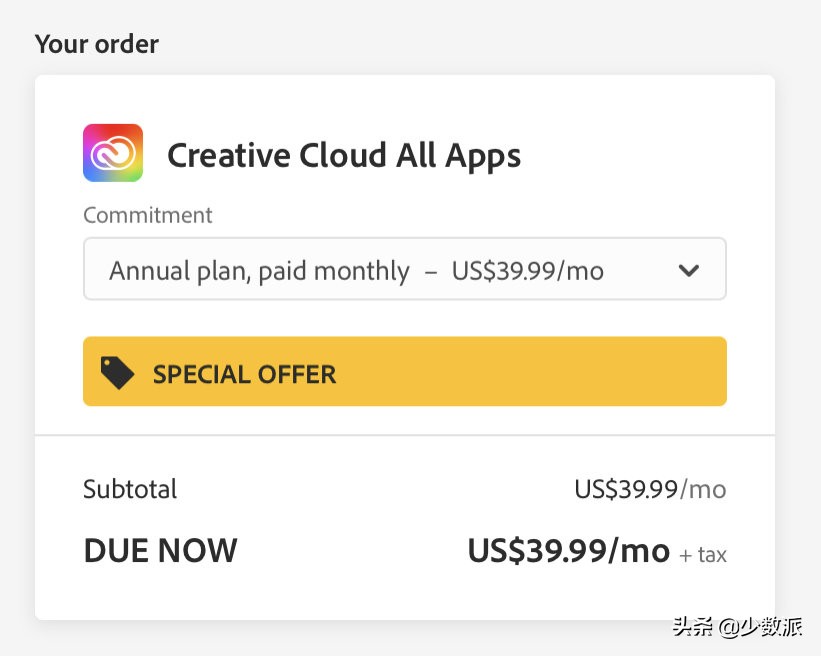The height and width of the screenshot is (656, 821).
Task: Click the divider line above Subtotal
Action: [405, 435]
